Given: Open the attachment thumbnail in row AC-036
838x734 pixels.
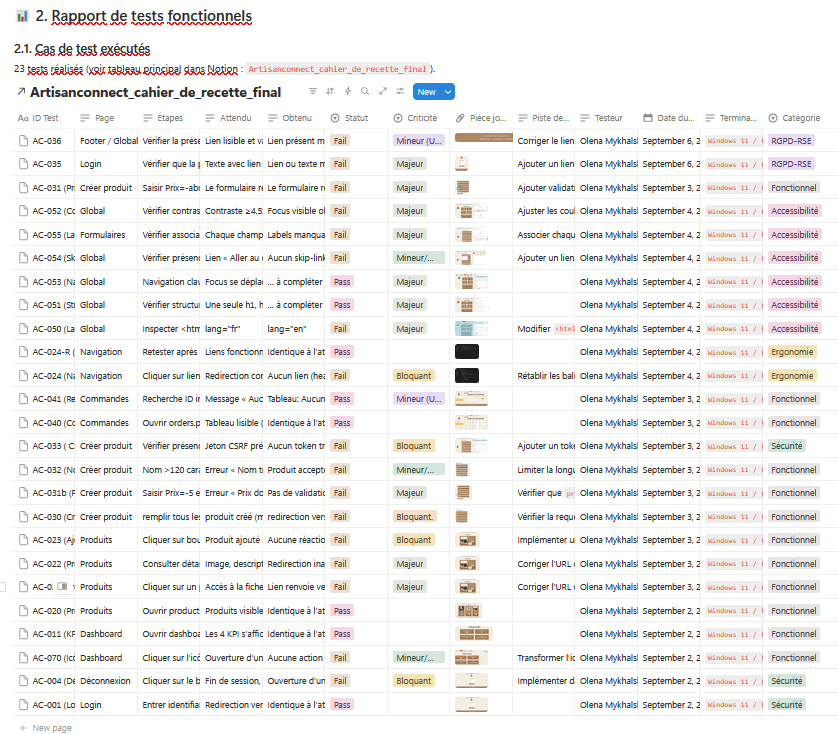Looking at the screenshot, I should point(483,138).
